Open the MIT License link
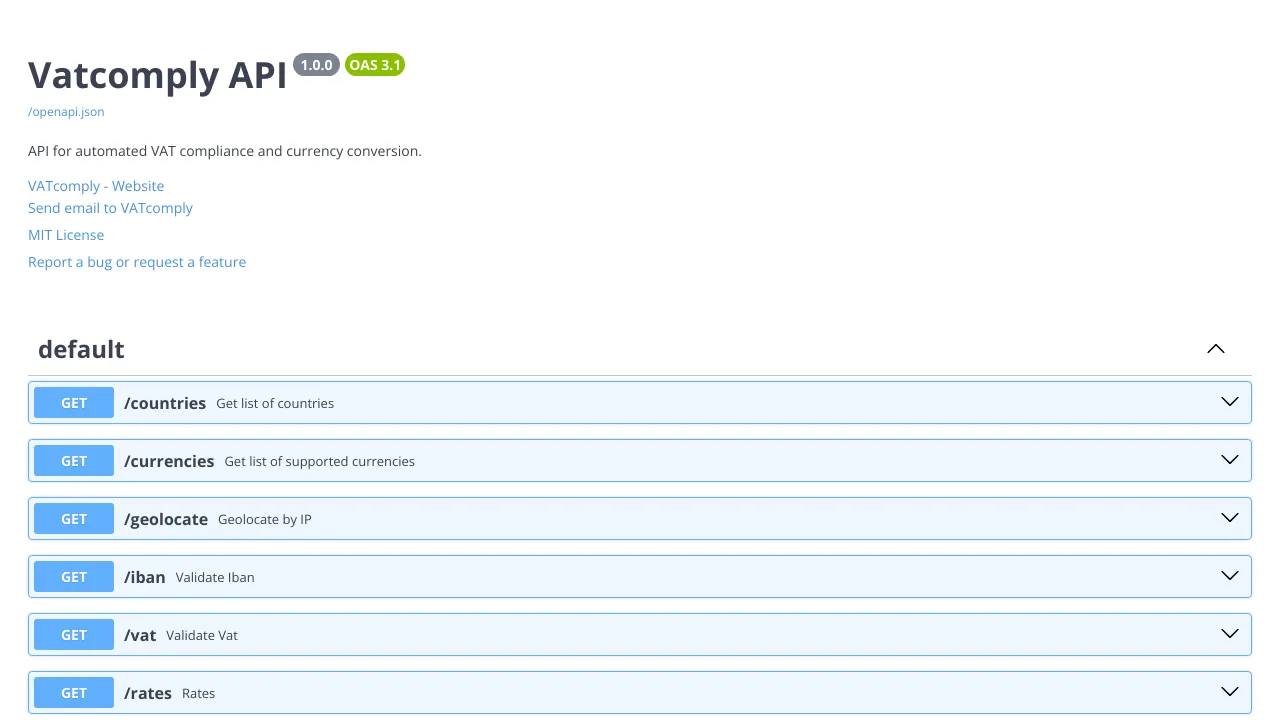 (66, 235)
